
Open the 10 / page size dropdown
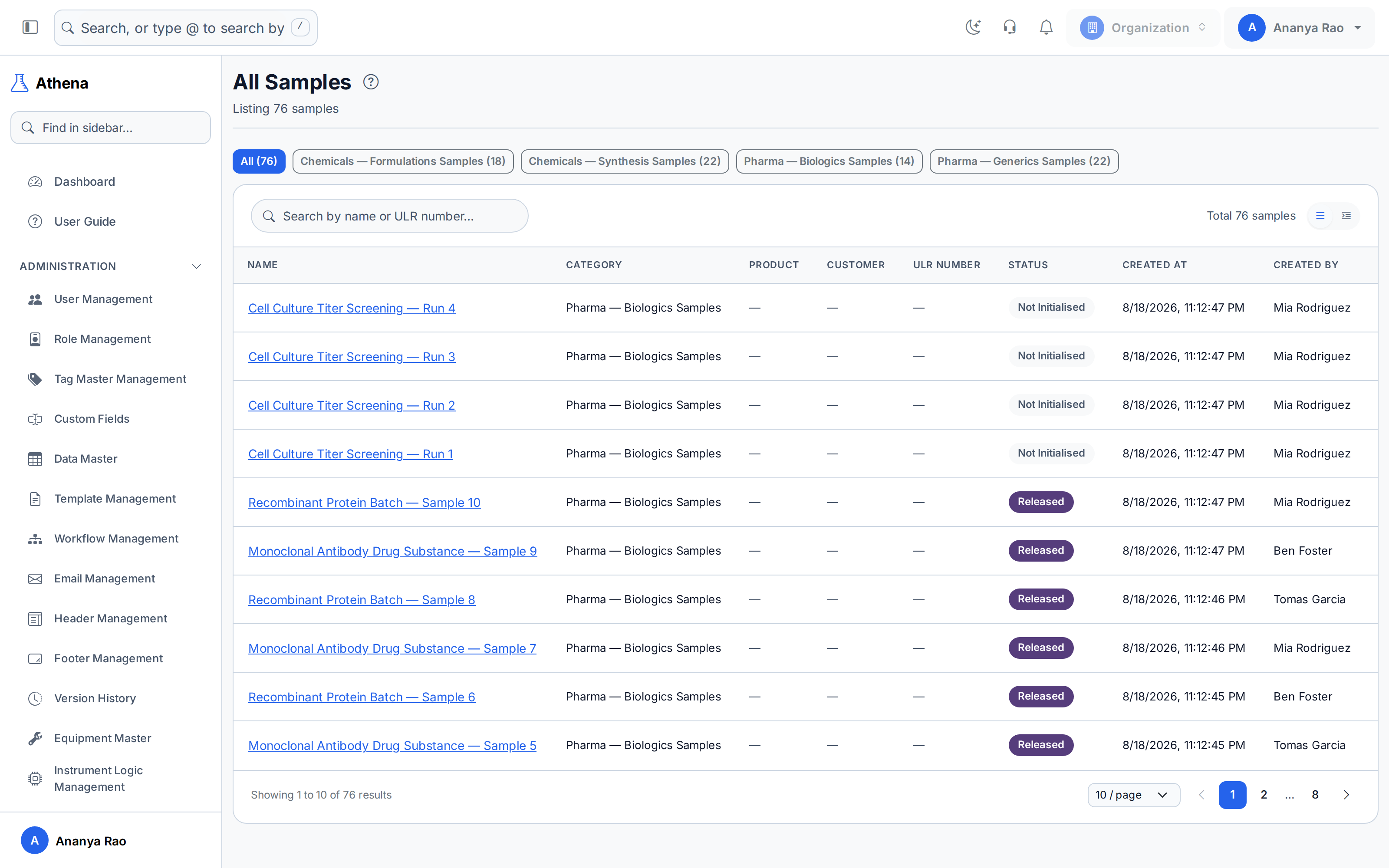tap(1134, 795)
